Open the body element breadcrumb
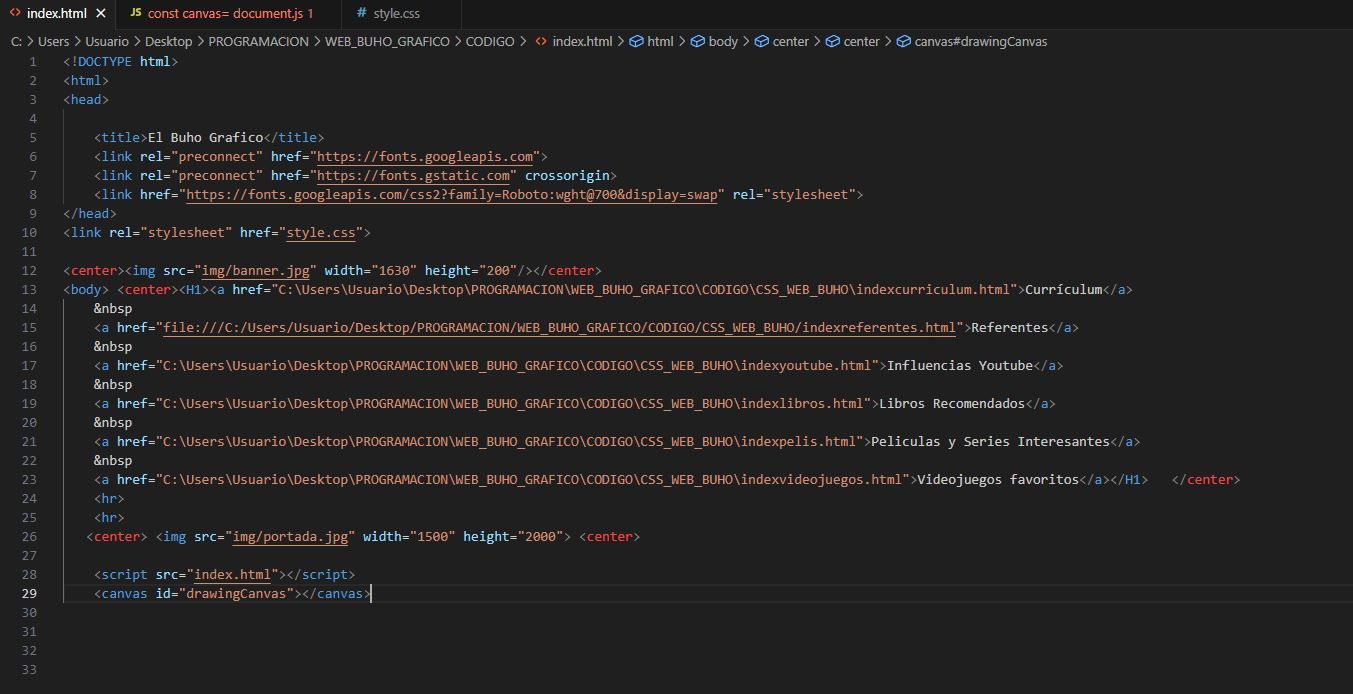 pyautogui.click(x=723, y=41)
